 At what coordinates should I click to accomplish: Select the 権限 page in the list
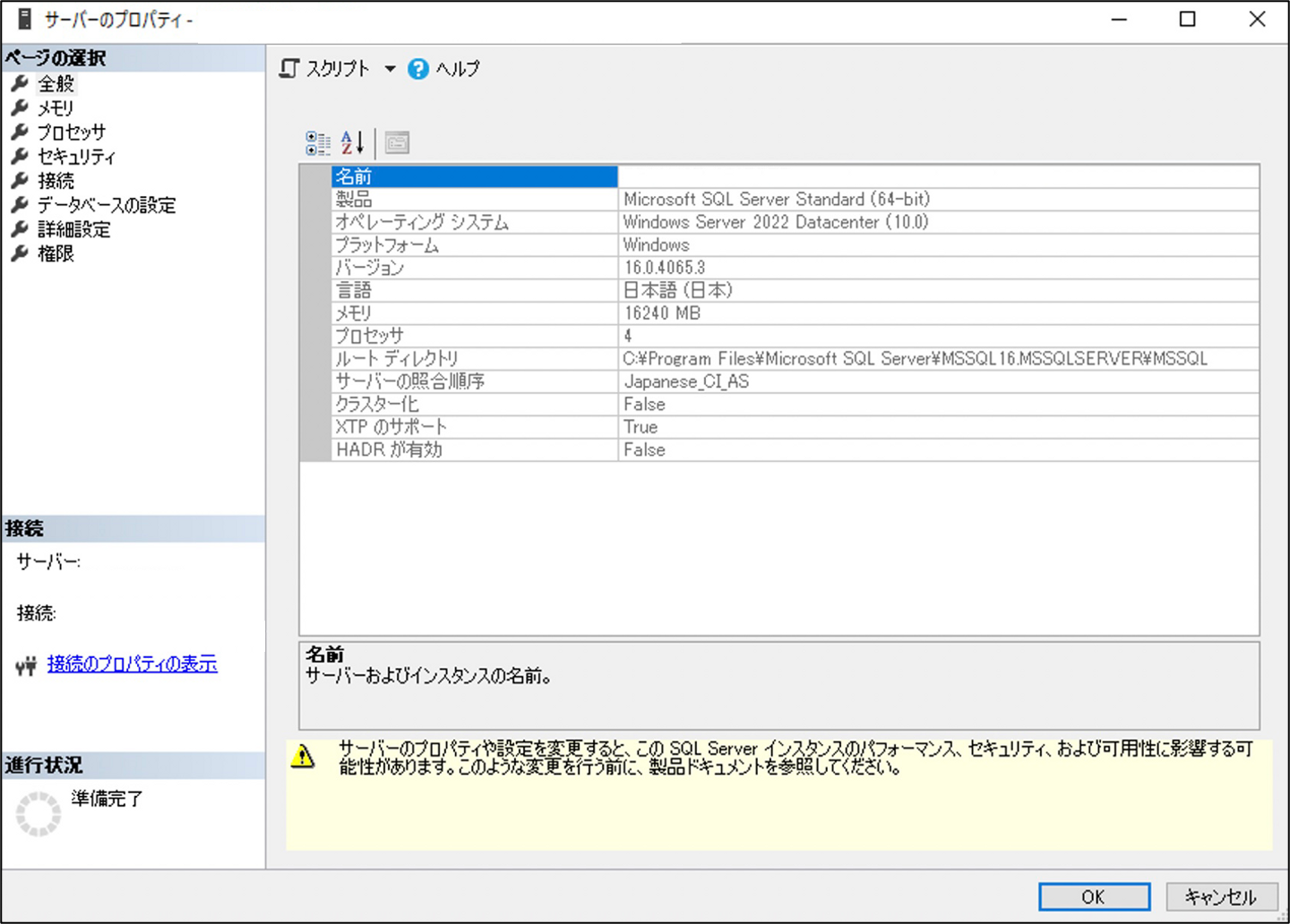(x=56, y=253)
